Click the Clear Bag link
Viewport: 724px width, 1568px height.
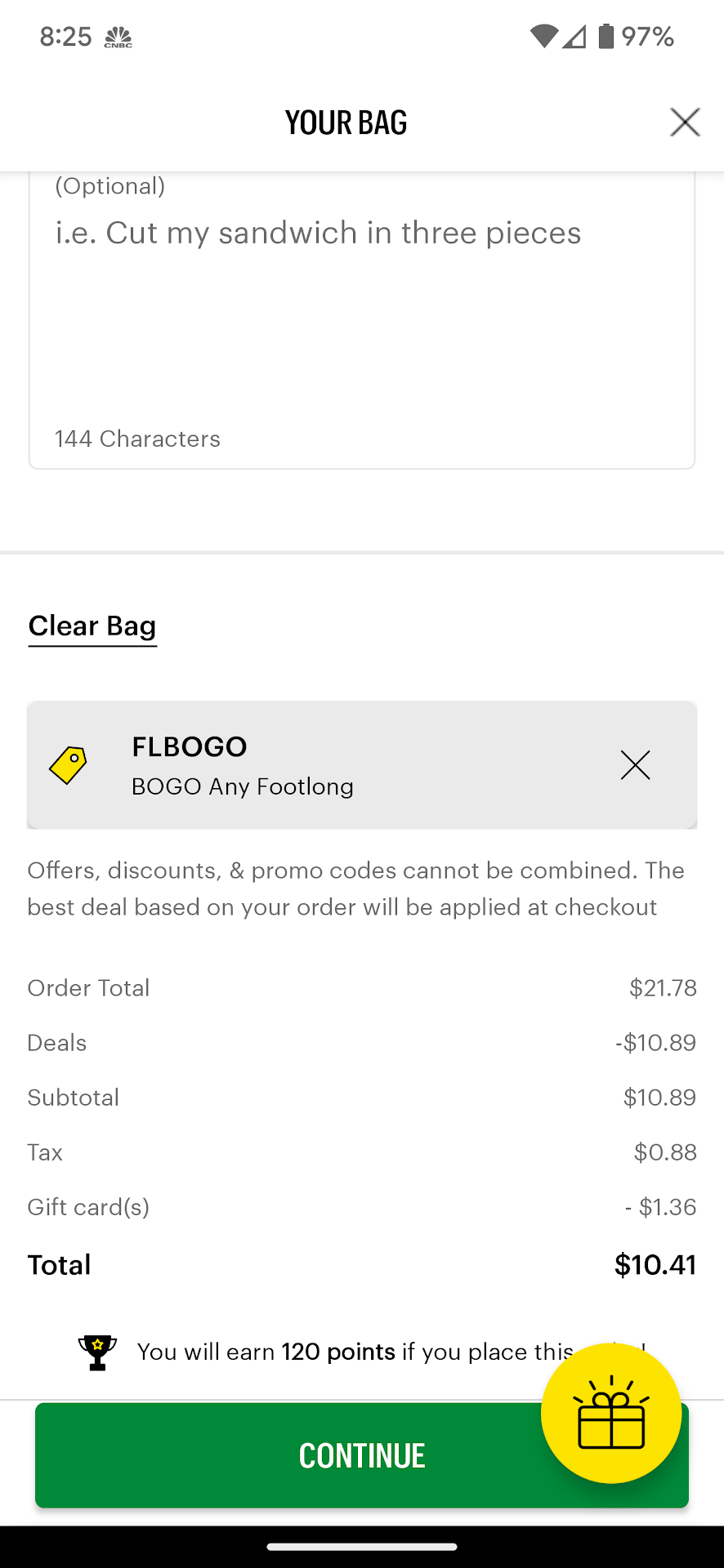[x=92, y=626]
